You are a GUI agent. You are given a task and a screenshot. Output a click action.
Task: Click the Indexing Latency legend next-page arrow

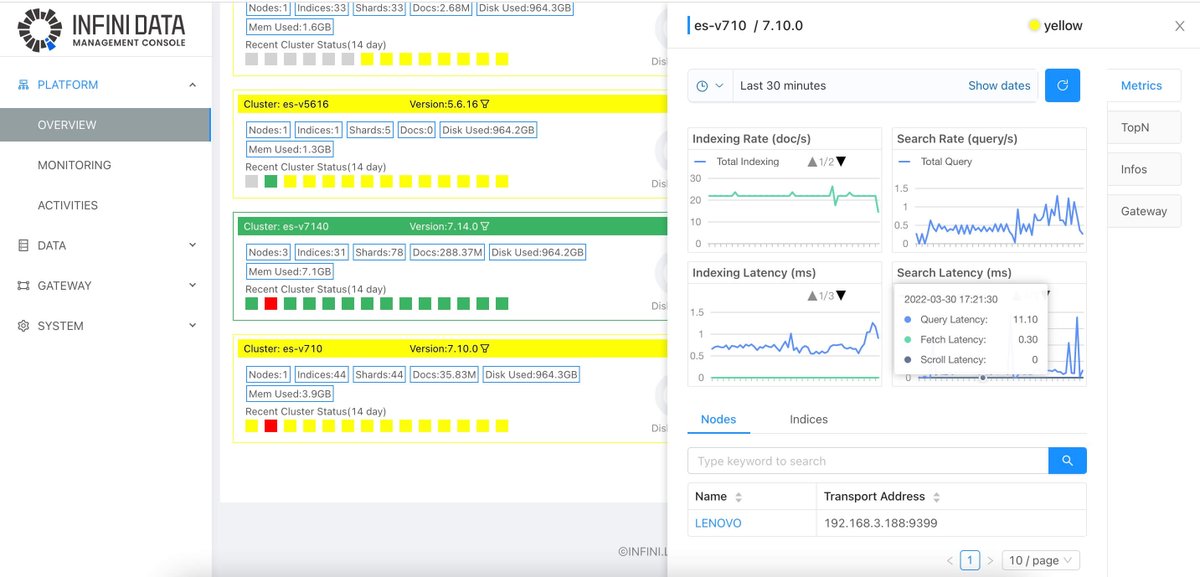click(x=841, y=295)
